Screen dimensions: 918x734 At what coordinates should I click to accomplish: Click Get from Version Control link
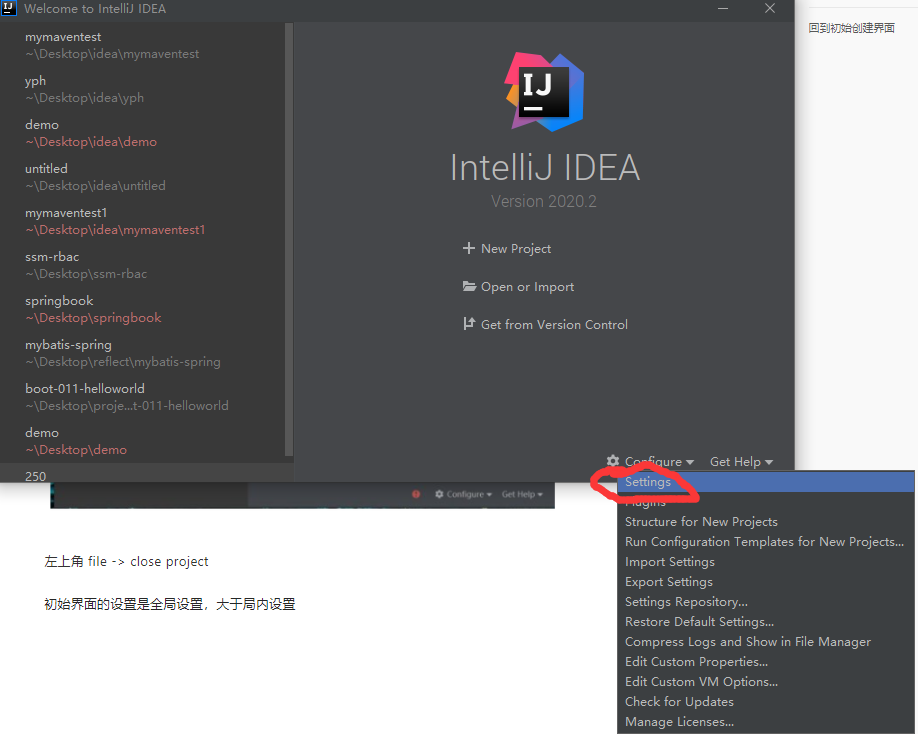tap(554, 324)
